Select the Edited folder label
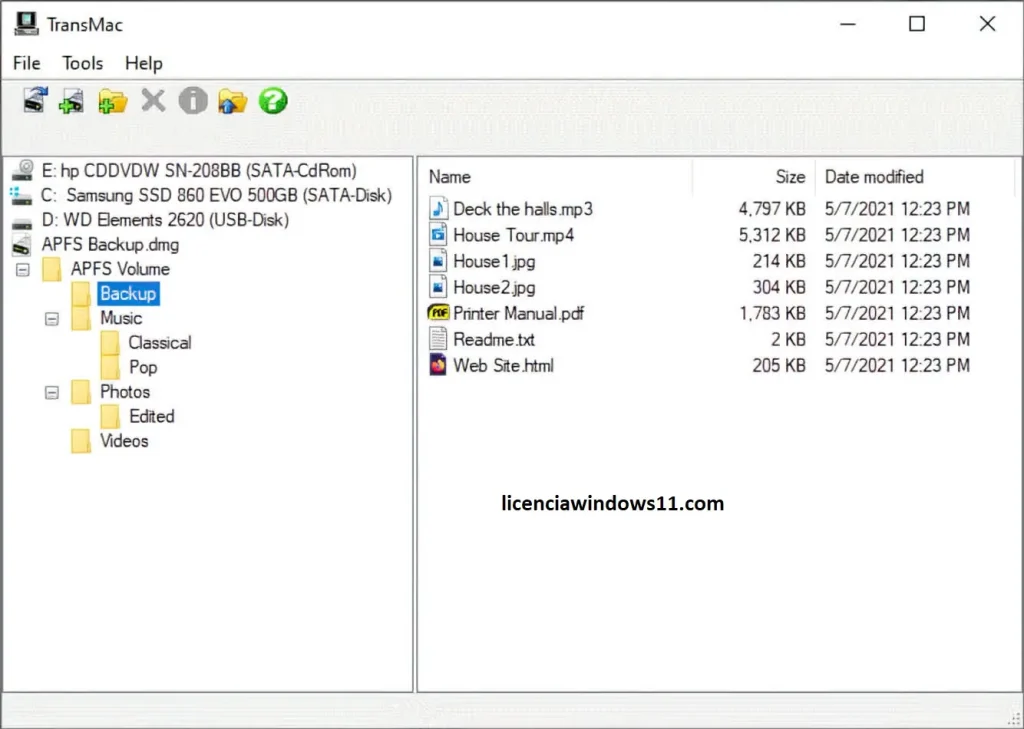Viewport: 1024px width, 729px height. click(152, 417)
